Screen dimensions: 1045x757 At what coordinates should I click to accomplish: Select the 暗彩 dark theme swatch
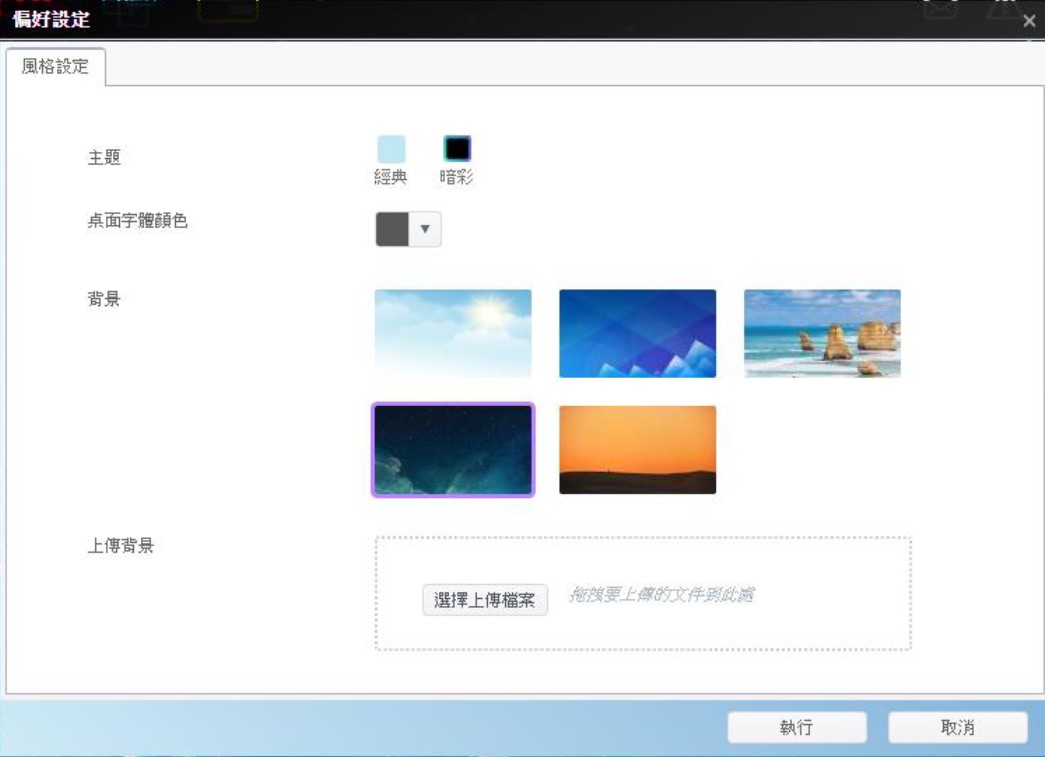coord(457,149)
